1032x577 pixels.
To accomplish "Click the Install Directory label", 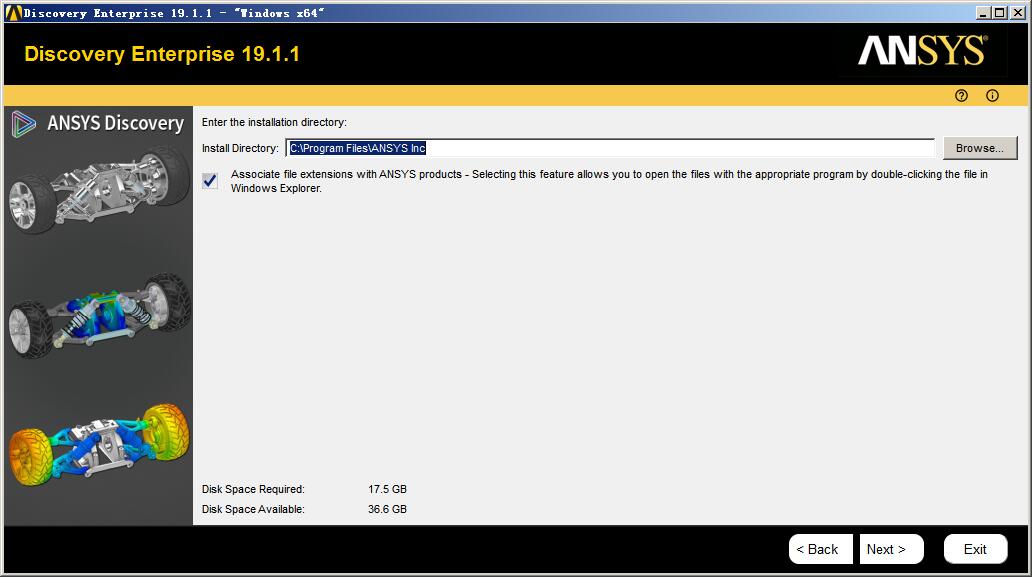I will pyautogui.click(x=240, y=148).
